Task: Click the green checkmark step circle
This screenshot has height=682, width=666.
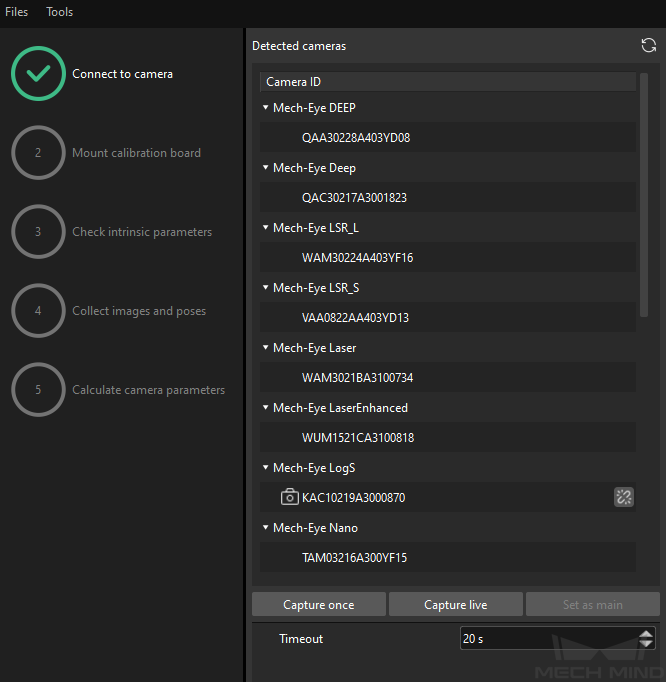Action: (x=38, y=74)
